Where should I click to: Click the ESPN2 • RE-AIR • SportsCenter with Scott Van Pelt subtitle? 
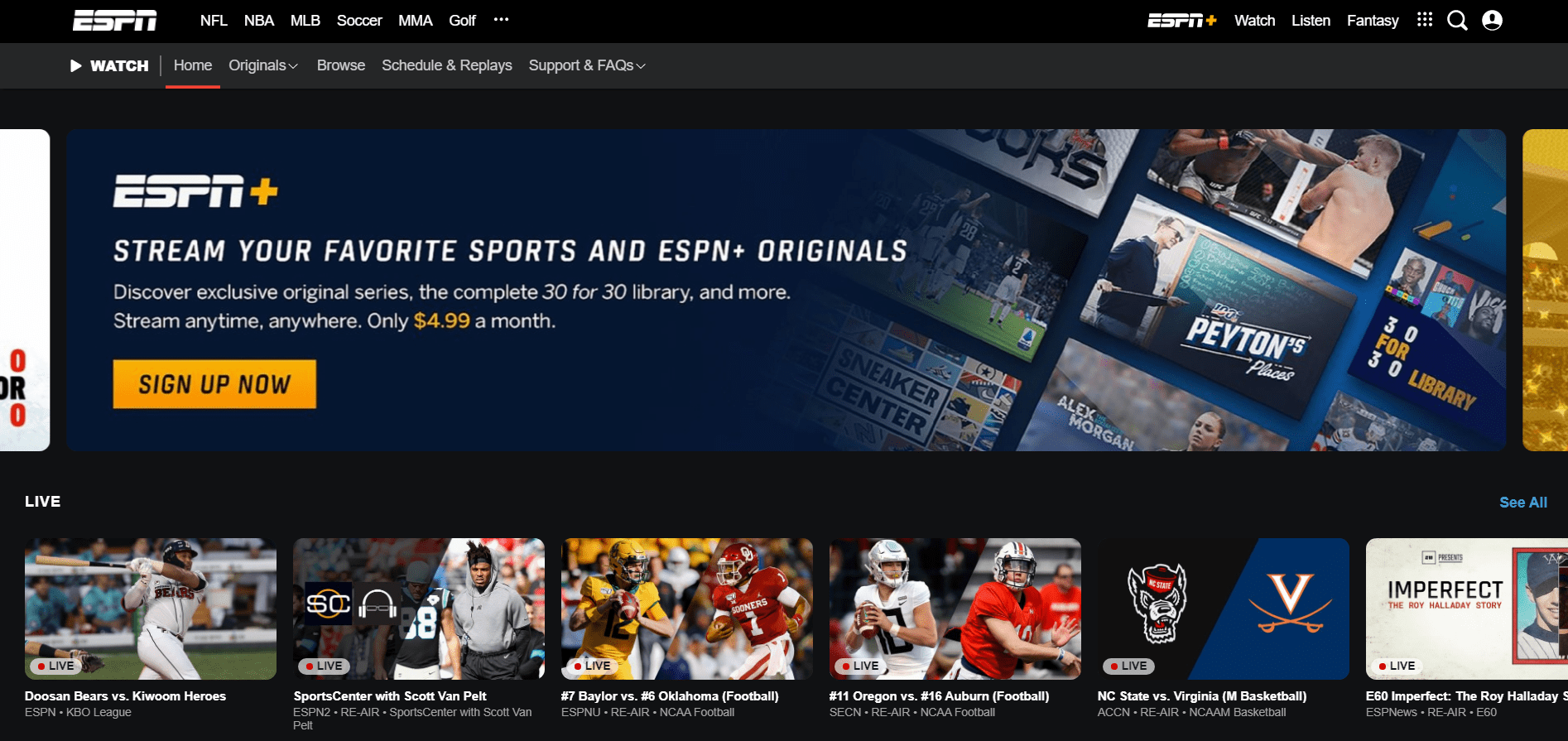[412, 719]
